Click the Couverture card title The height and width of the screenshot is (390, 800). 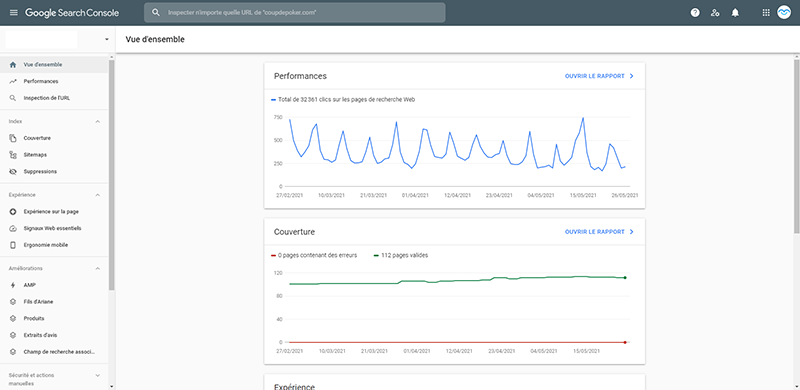click(294, 232)
